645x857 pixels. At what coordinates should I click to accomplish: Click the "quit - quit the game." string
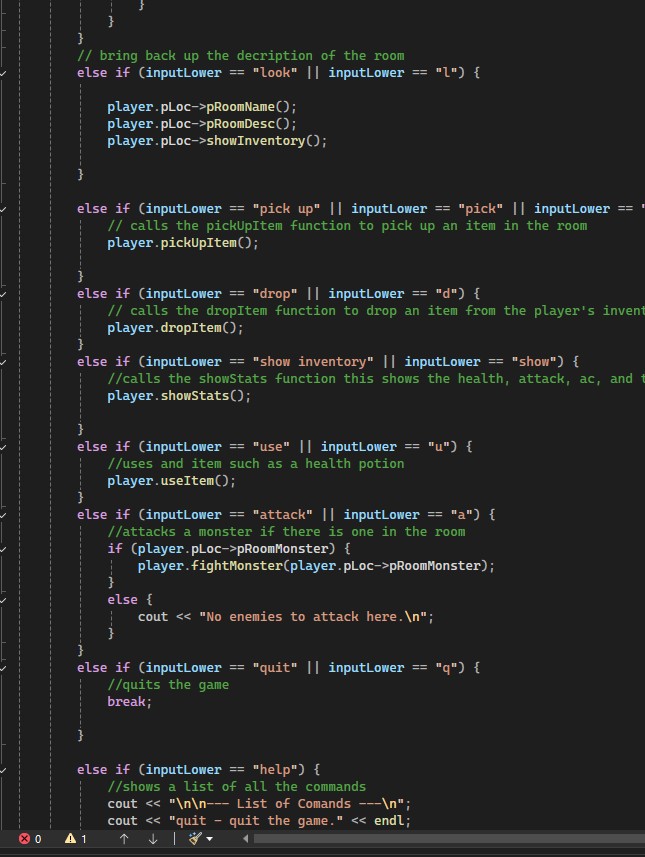coord(256,821)
